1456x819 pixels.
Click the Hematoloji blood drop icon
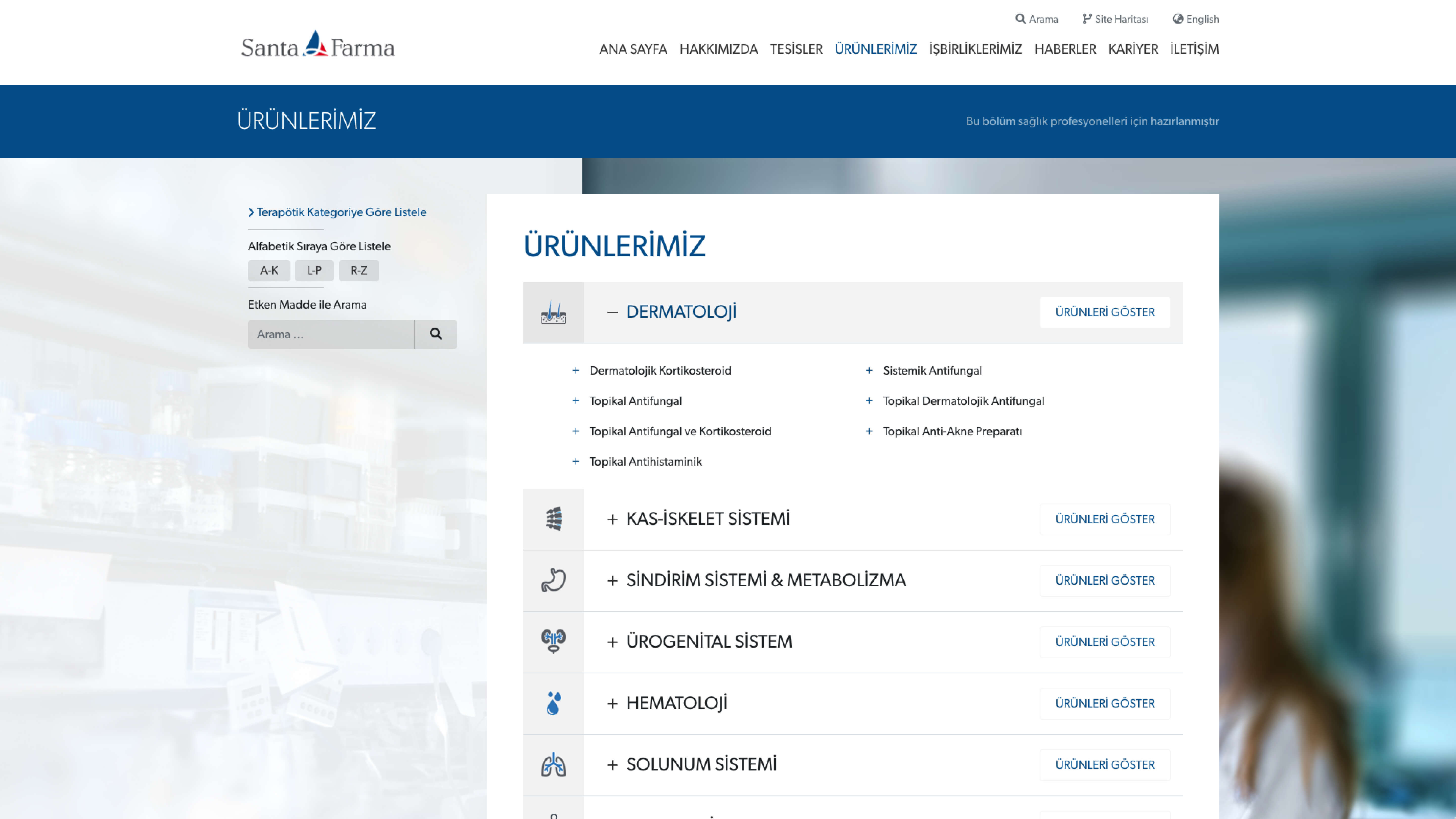[553, 703]
